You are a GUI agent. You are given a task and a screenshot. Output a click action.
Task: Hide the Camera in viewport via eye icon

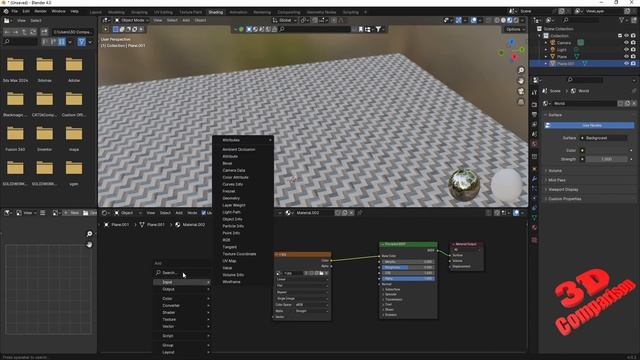(626, 42)
